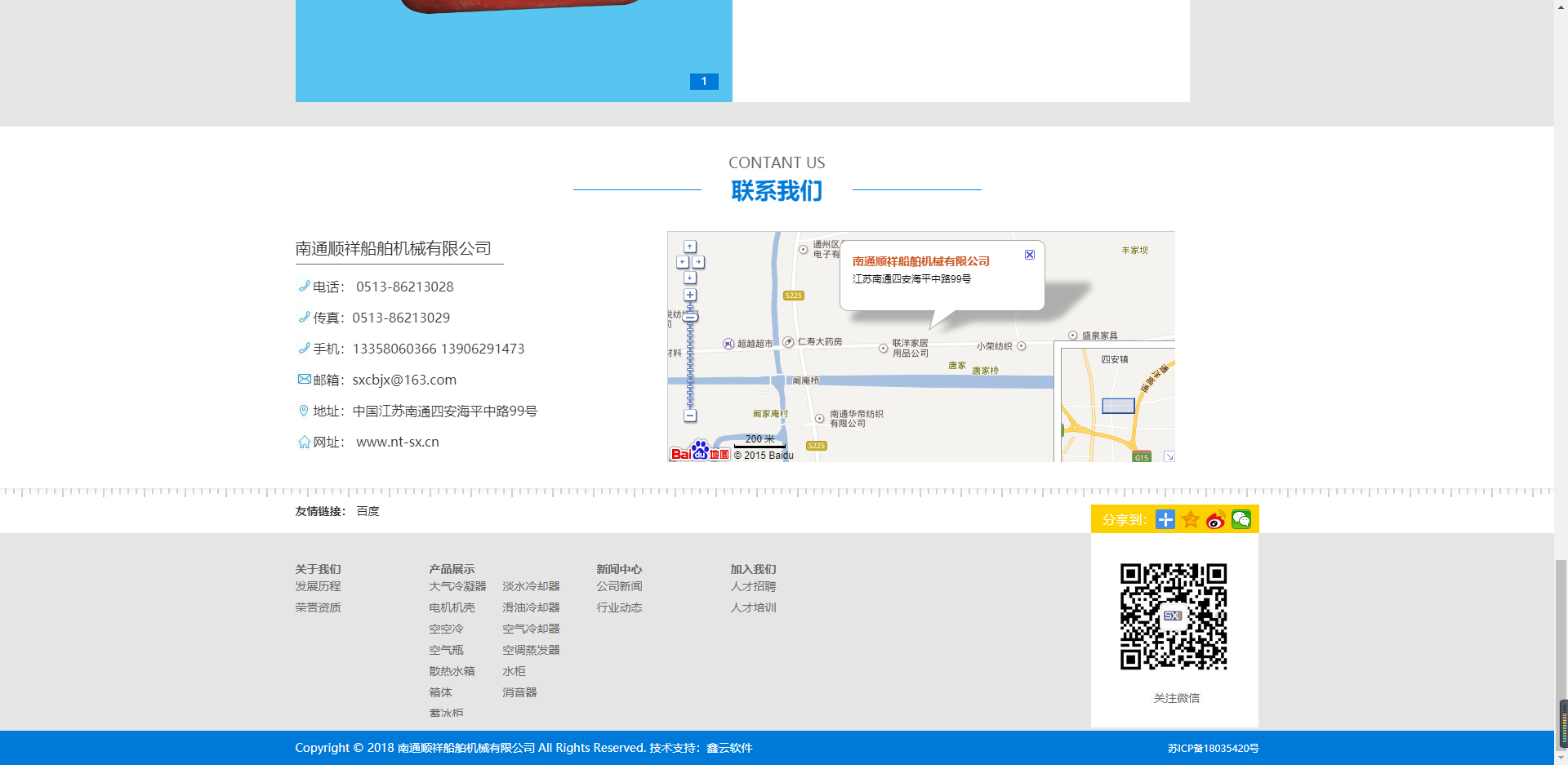
Task: Open more share options plus icon
Action: 1165,520
